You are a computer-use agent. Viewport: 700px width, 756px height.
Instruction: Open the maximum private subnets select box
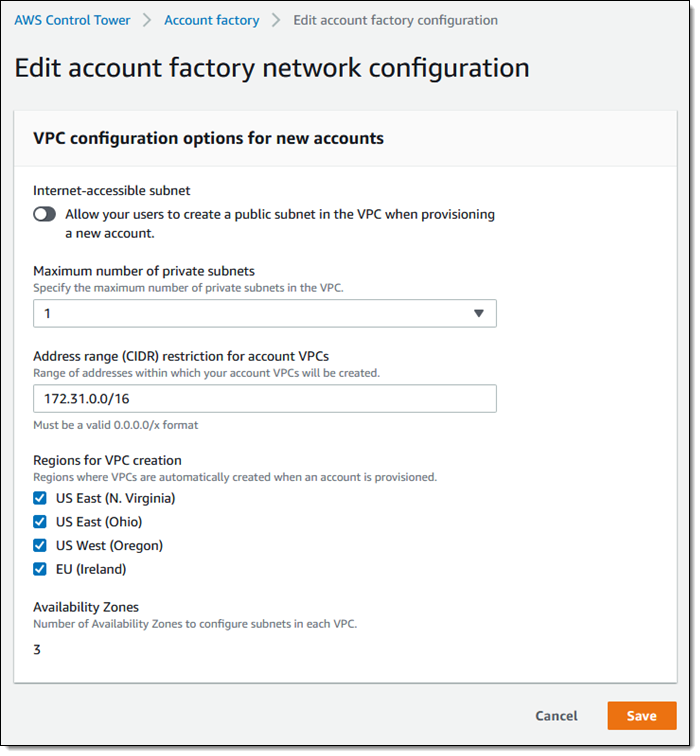pos(264,314)
